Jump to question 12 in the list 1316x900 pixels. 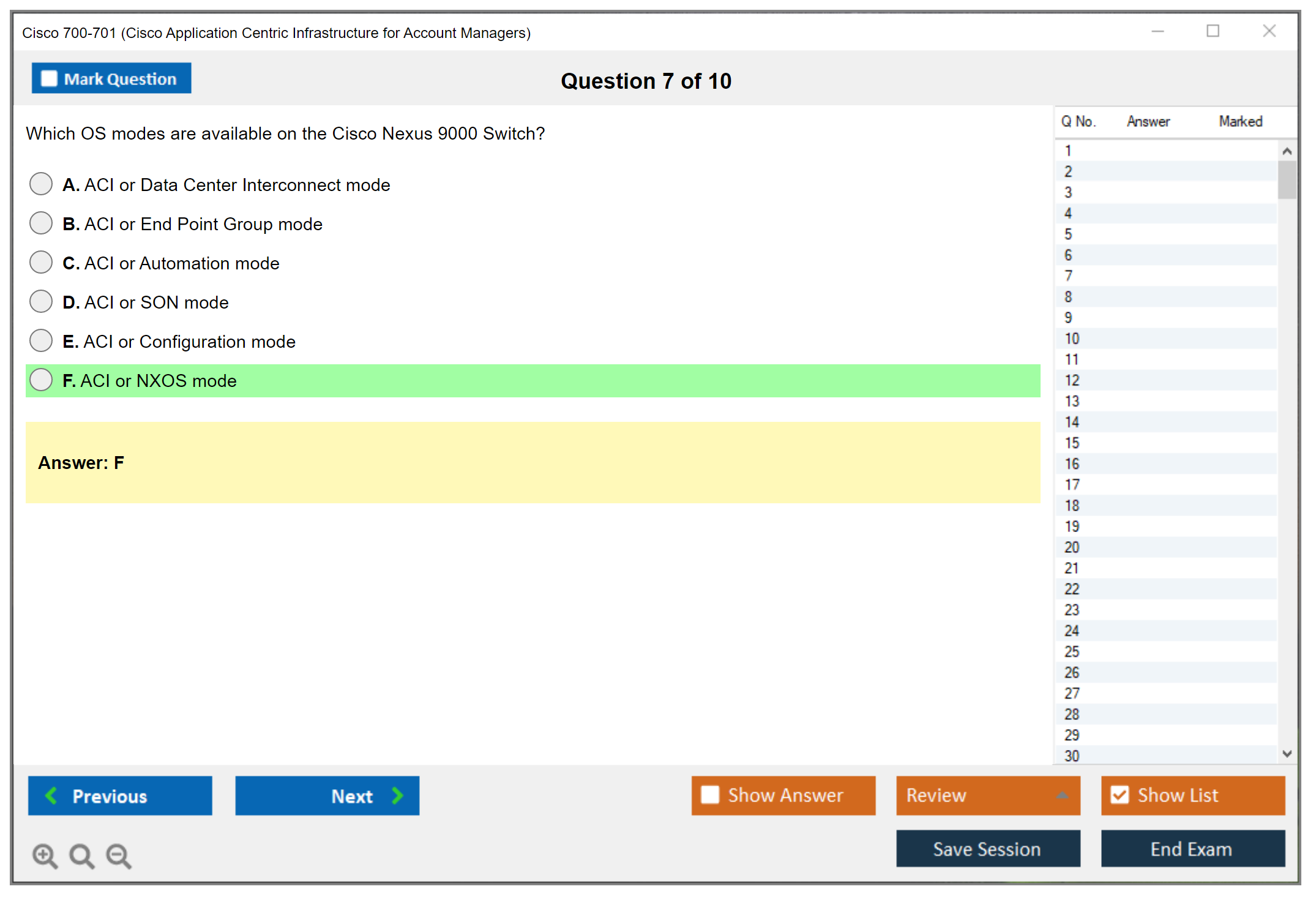click(1072, 380)
